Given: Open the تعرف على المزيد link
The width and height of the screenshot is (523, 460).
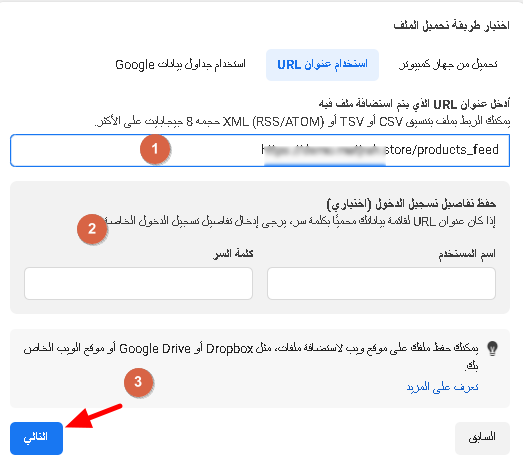Looking at the screenshot, I should click(442, 387).
